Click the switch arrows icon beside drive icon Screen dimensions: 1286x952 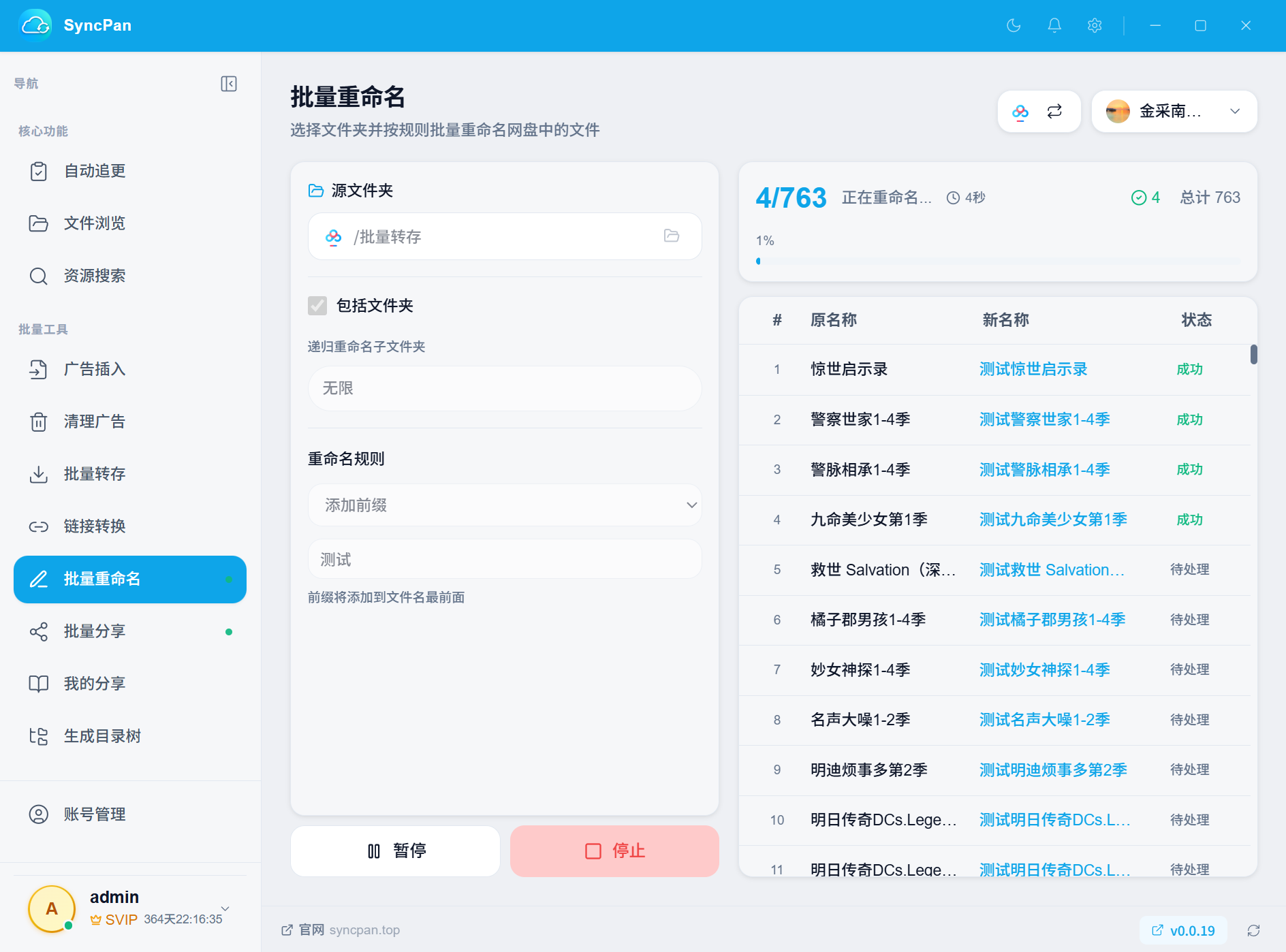coord(1054,112)
